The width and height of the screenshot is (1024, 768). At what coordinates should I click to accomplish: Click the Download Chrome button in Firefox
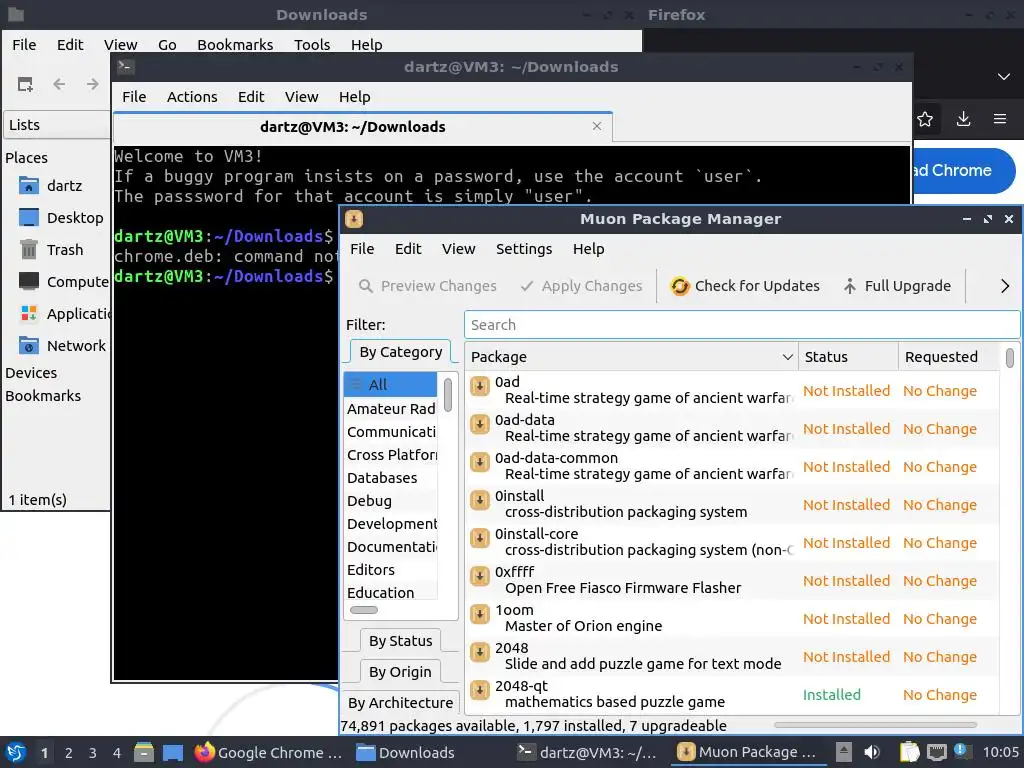pos(963,170)
